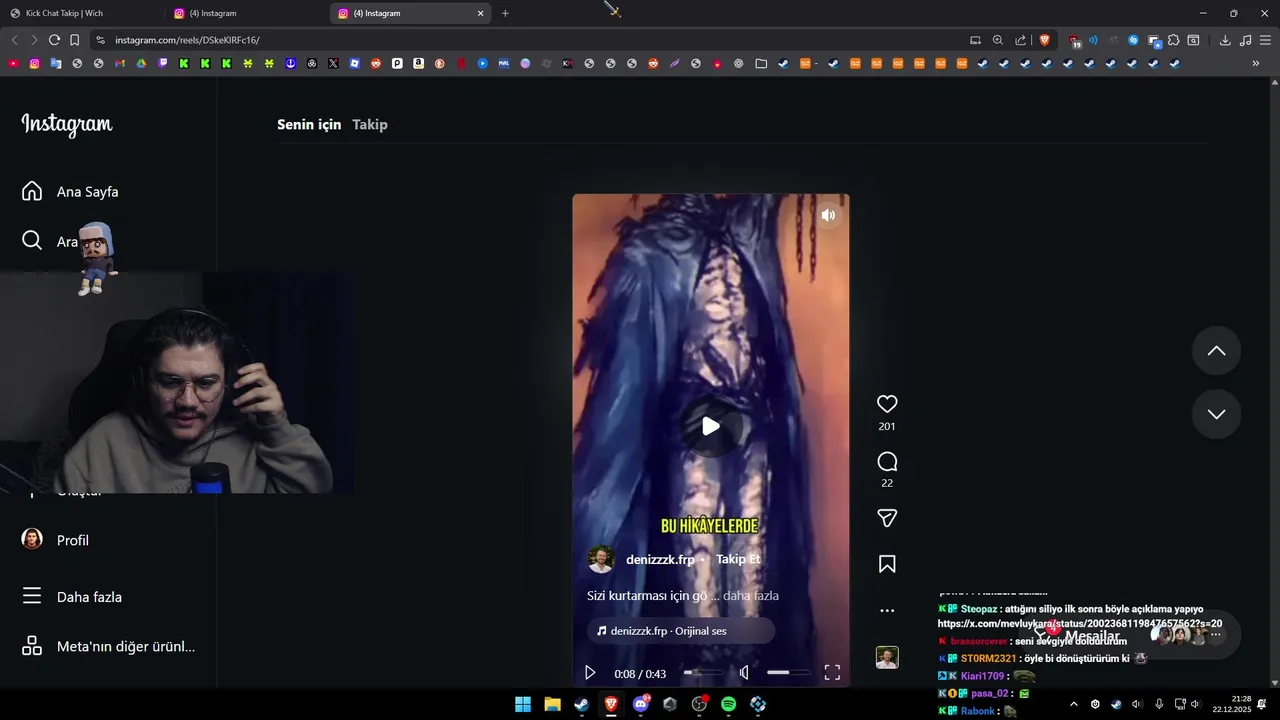The width and height of the screenshot is (1280, 720).
Task: Show hidden system tray icons chevron
Action: pos(1074,704)
